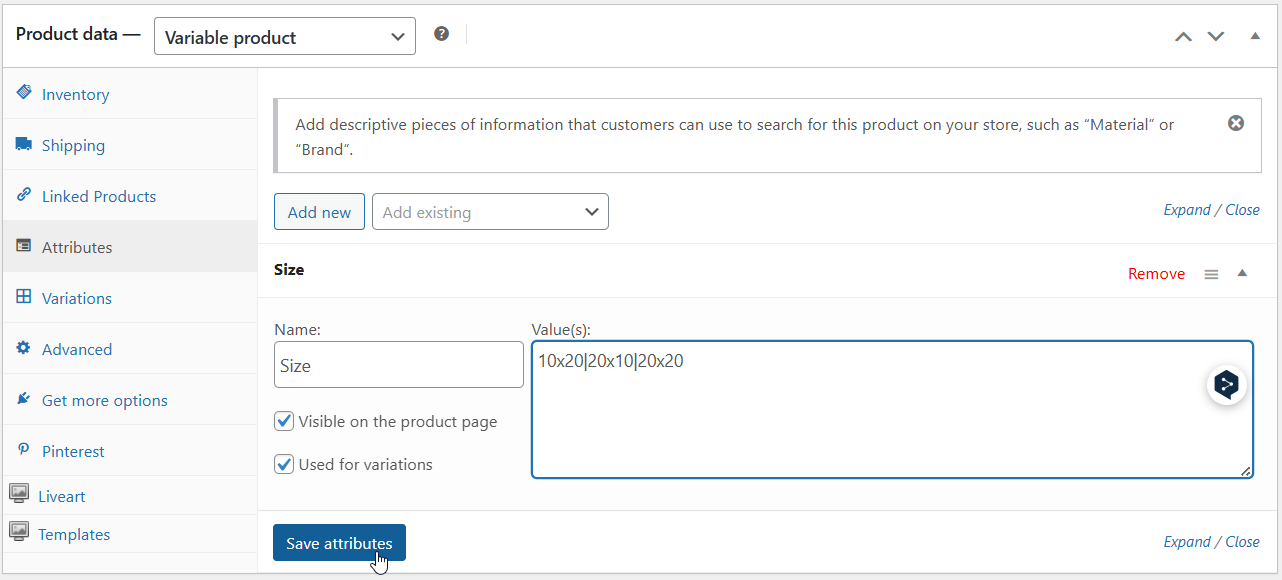Remove the Size attribute
Viewport: 1282px width, 580px height.
click(x=1156, y=274)
